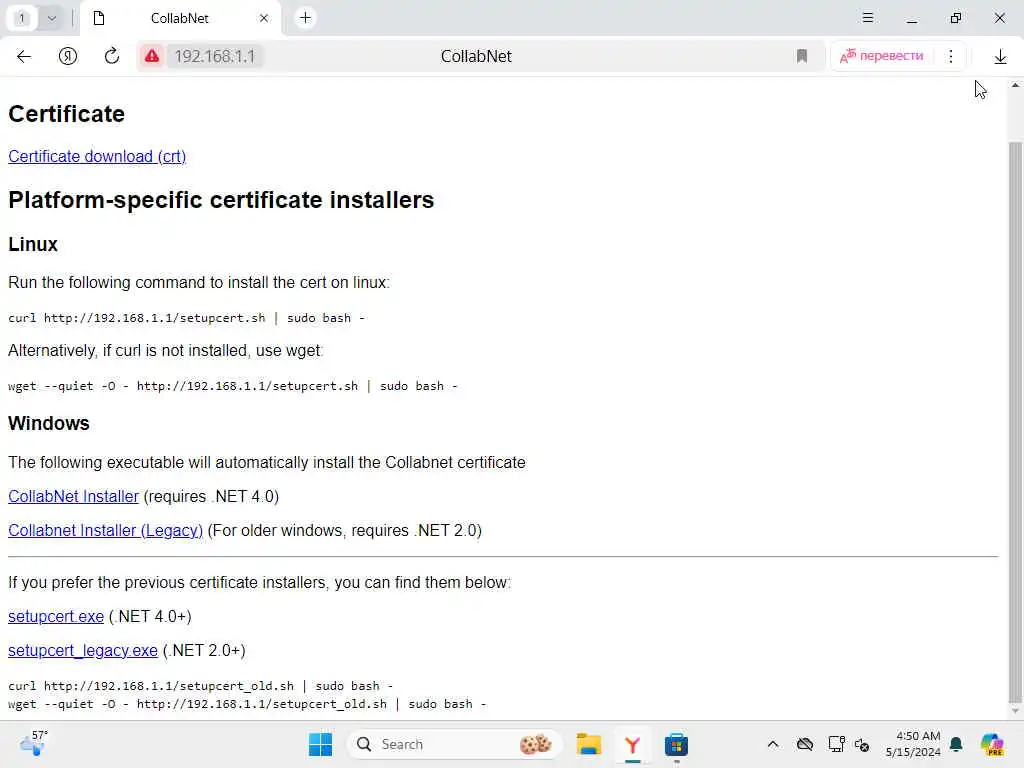Restore down the browser window
This screenshot has height=768, width=1024.
[955, 18]
